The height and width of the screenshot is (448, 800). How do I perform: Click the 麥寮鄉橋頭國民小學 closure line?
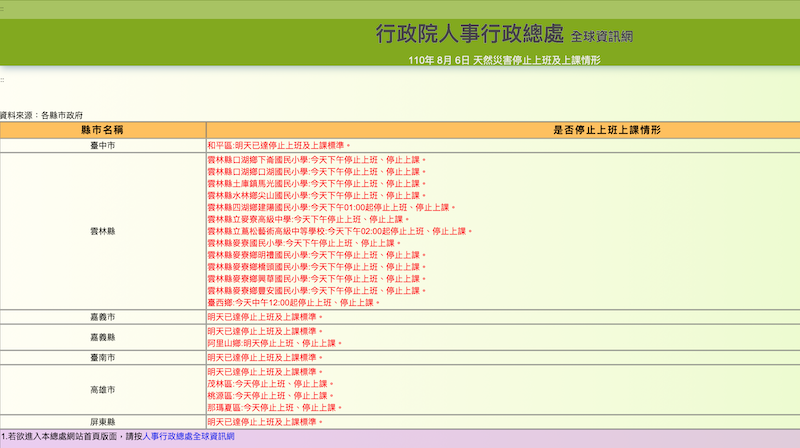pyautogui.click(x=317, y=267)
